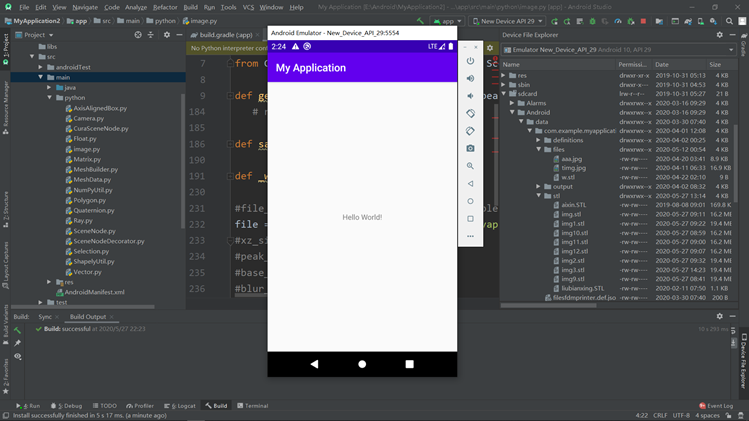Screen dimensions: 749x421
Task: Click the red Stop app toolbar icon
Action: point(643,21)
